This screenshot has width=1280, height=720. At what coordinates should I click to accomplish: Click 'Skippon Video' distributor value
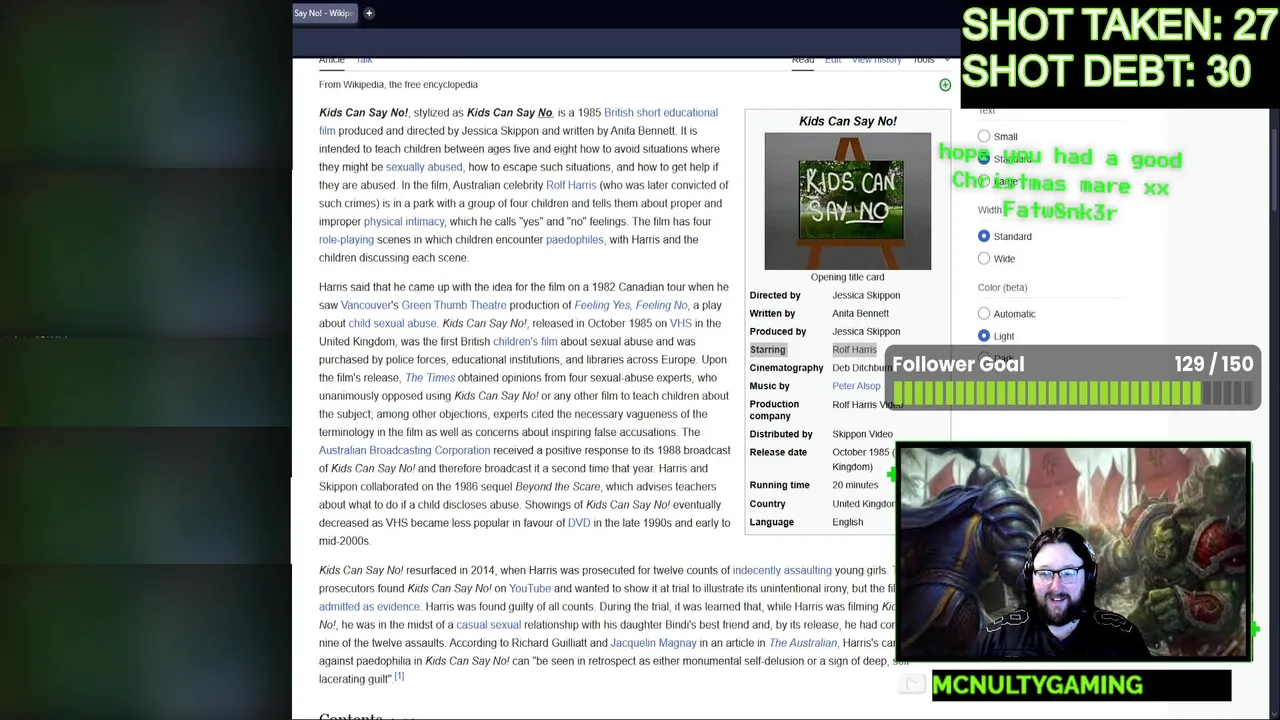[862, 434]
